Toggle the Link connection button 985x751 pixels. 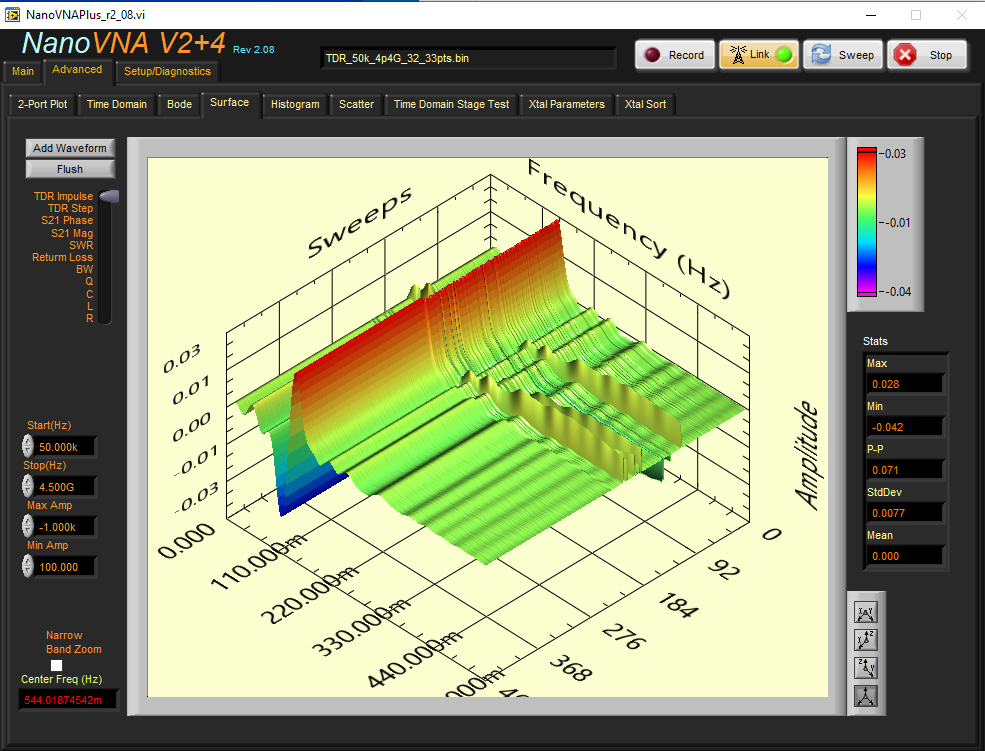[759, 55]
